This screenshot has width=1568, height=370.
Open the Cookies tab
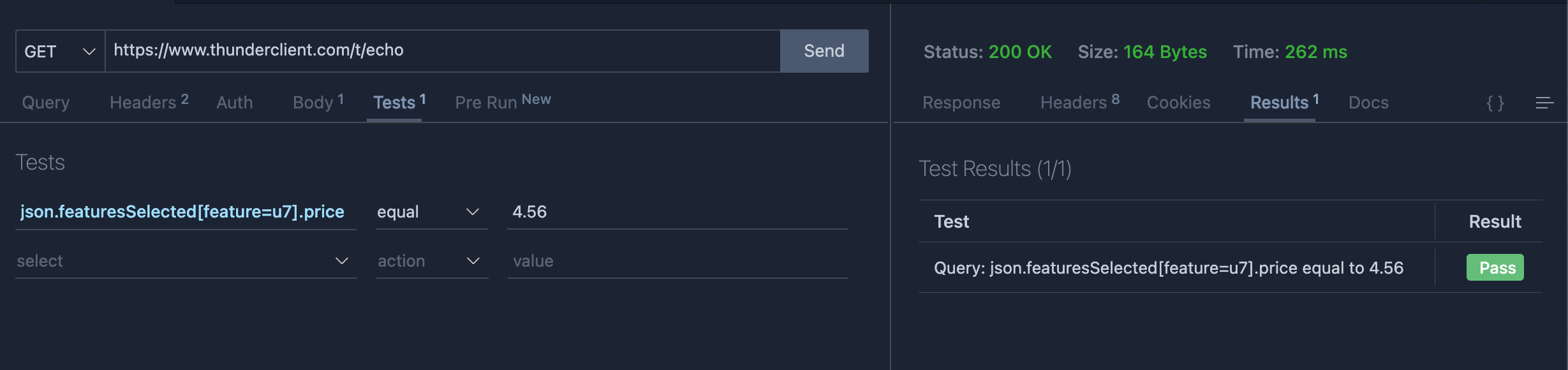point(1178,103)
